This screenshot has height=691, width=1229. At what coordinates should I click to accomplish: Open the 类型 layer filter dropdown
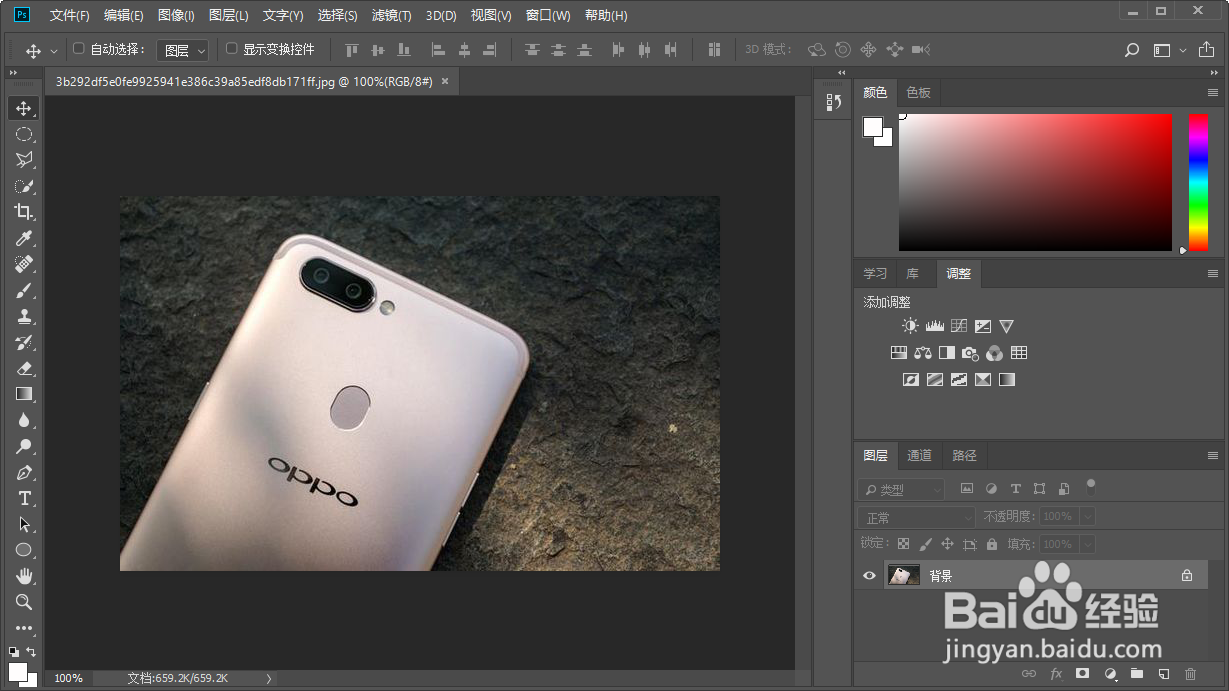click(901, 489)
